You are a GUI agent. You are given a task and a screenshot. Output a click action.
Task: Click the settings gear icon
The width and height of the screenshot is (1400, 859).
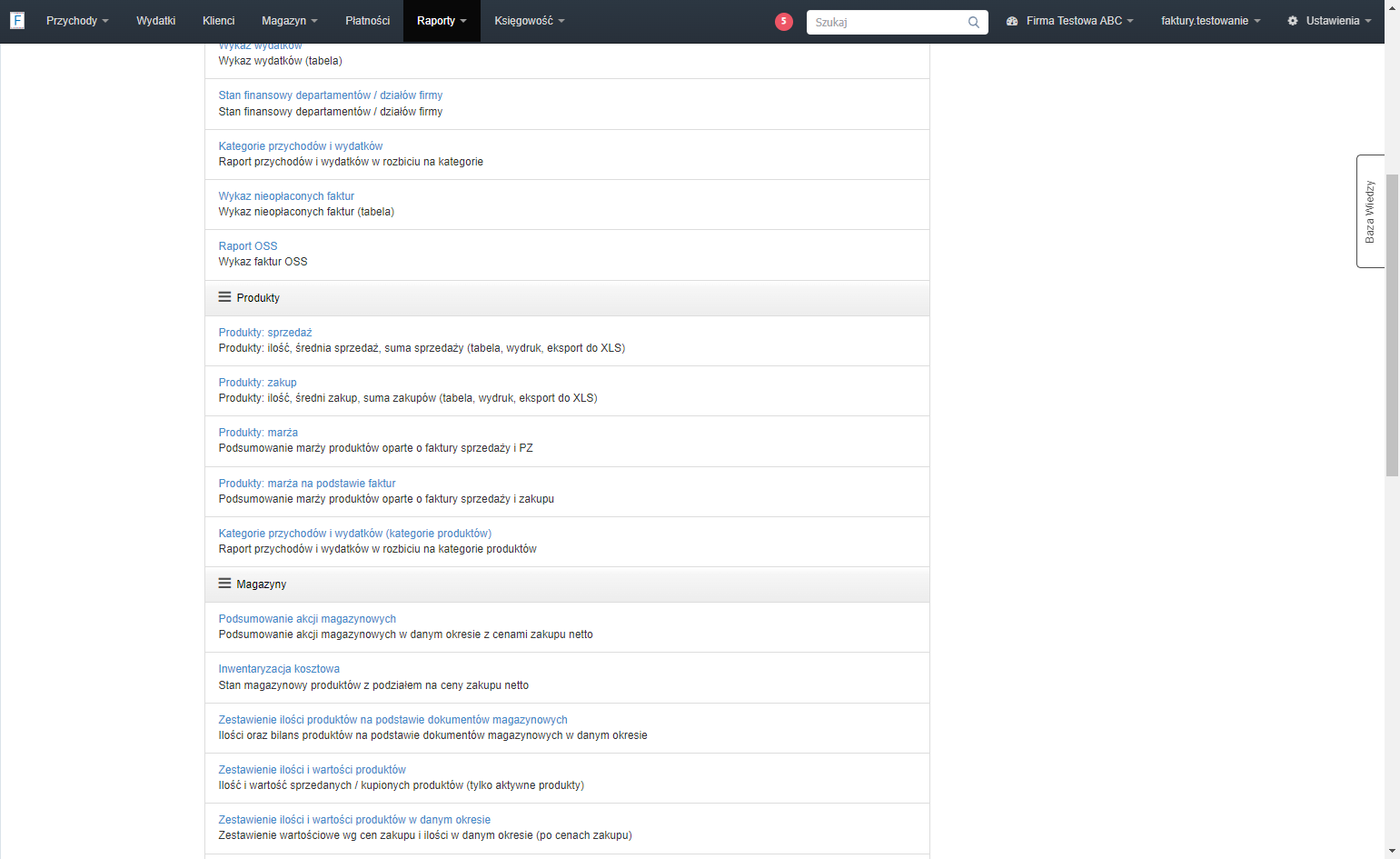[1293, 21]
